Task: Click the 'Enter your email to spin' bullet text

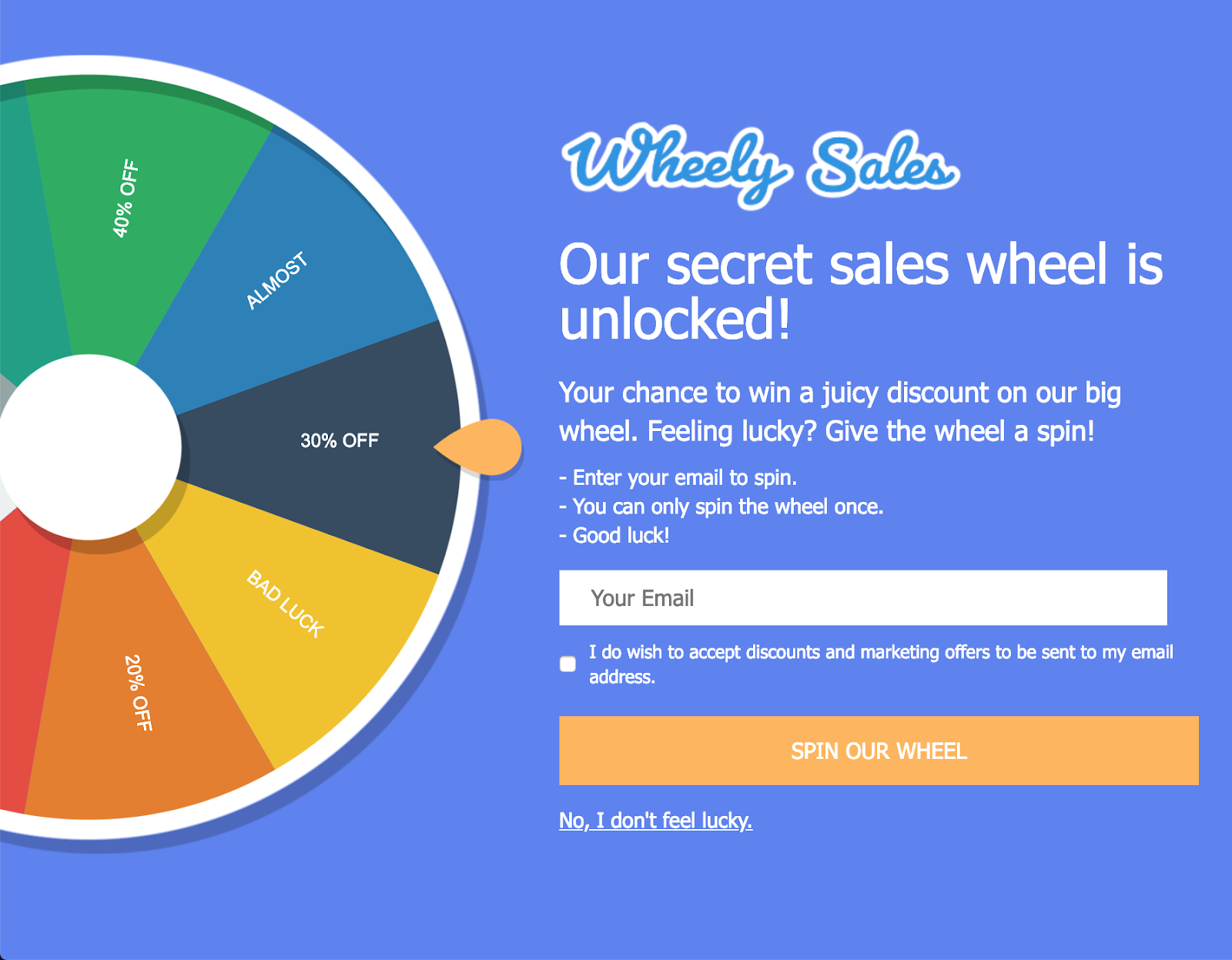Action: click(678, 477)
